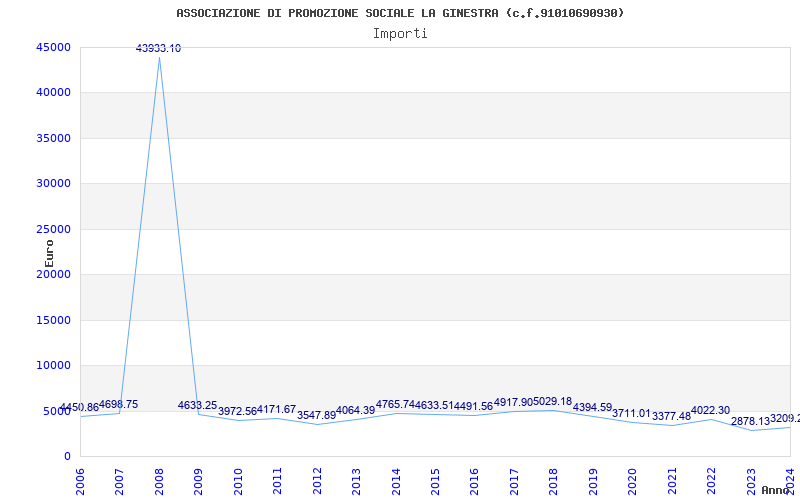This screenshot has width=800, height=500.
Task: Click the chart title with c.f.91010690930
Action: 400,13
